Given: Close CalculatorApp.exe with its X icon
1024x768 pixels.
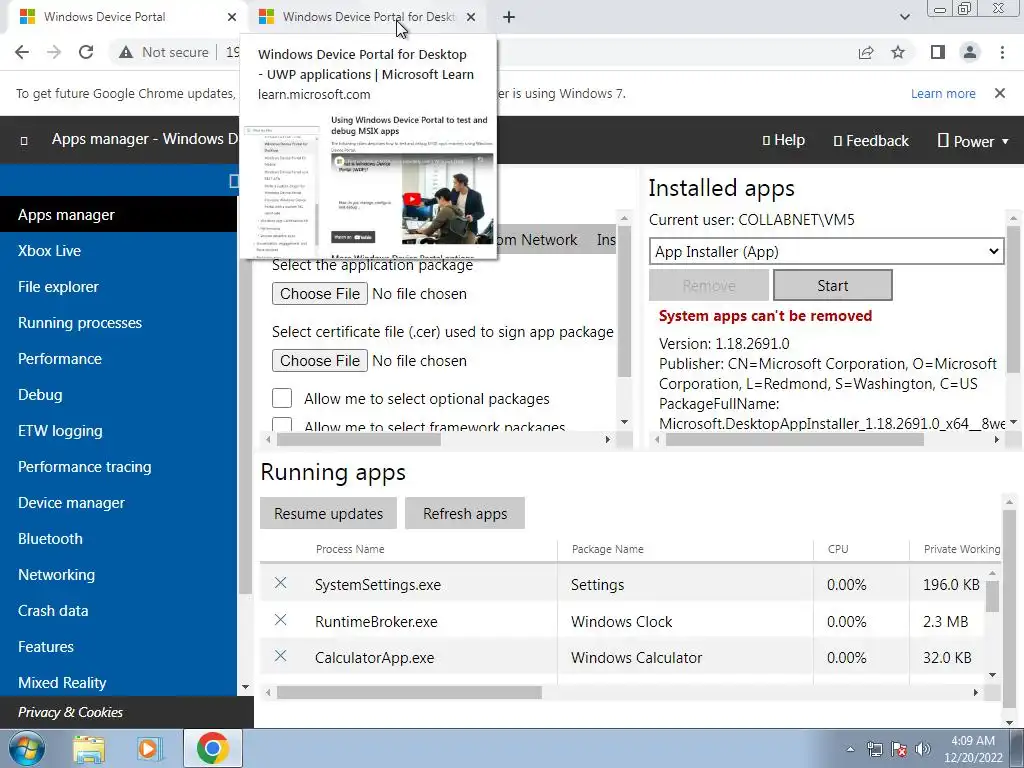Looking at the screenshot, I should point(281,656).
